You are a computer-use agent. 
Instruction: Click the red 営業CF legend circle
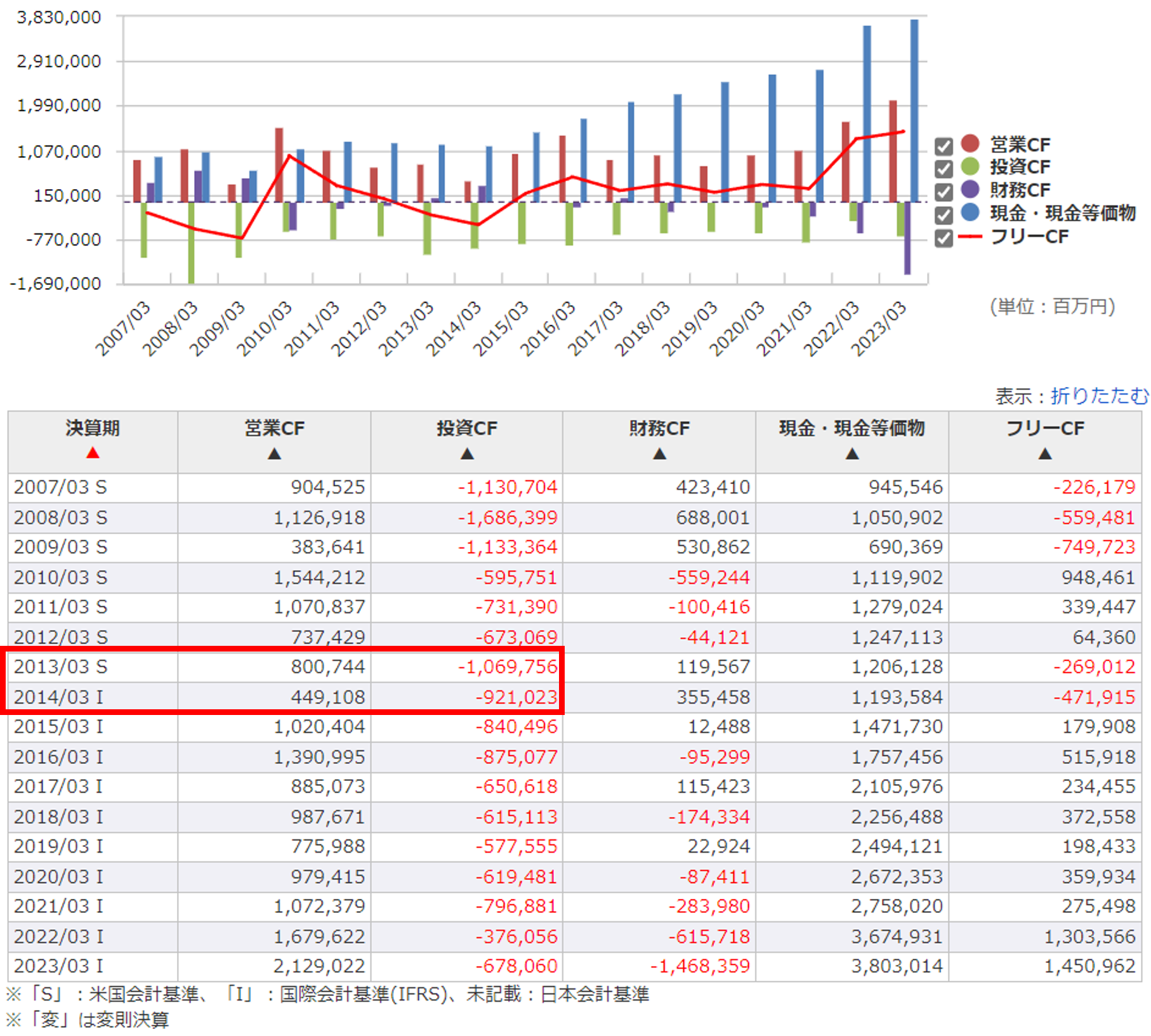970,143
